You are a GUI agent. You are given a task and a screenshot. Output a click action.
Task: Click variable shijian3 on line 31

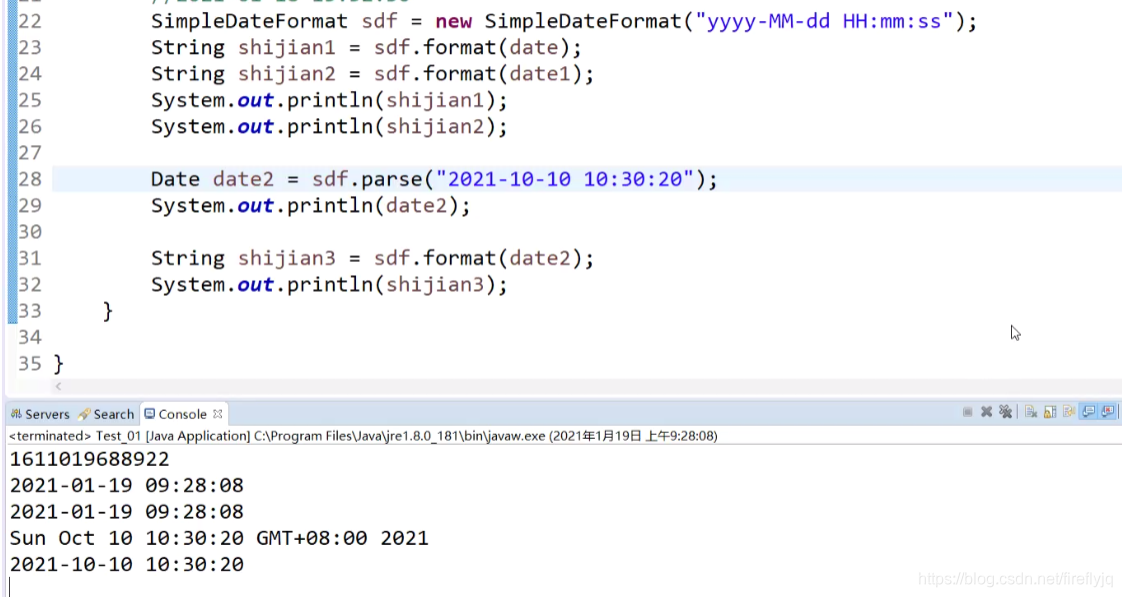[x=286, y=258]
